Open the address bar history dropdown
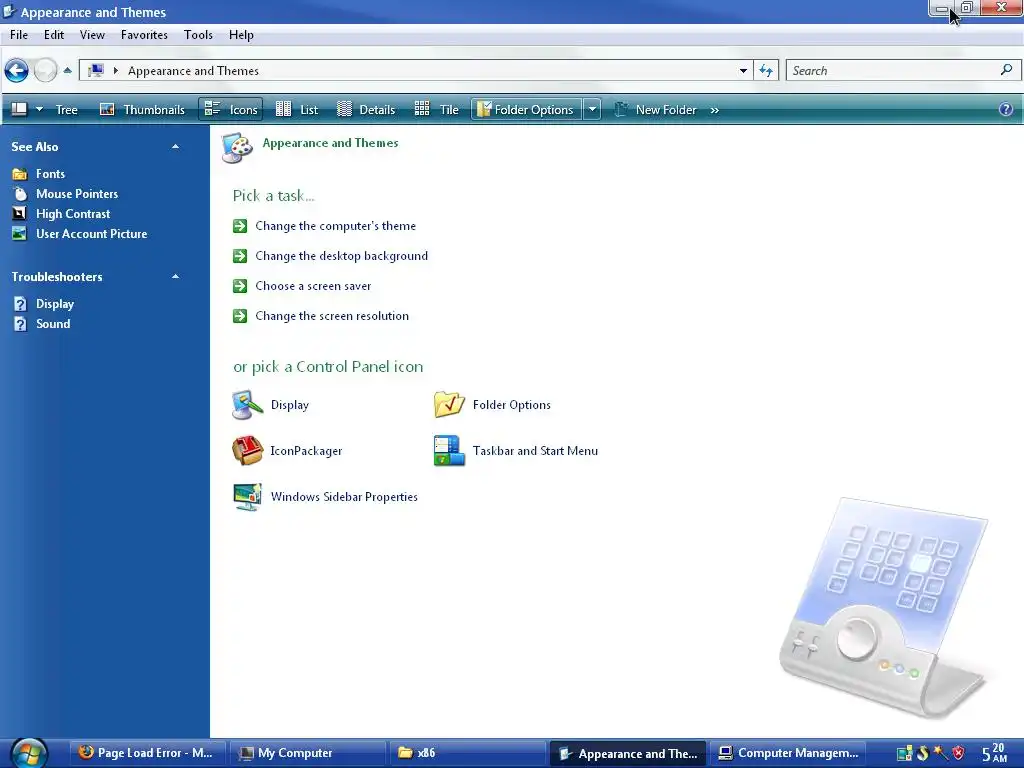The width and height of the screenshot is (1024, 768). (x=743, y=71)
